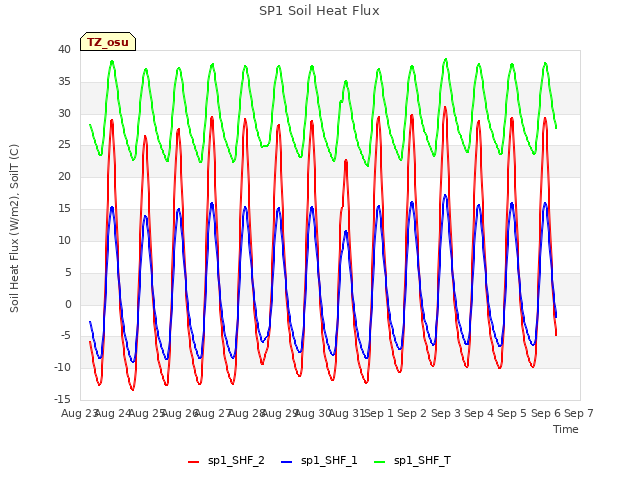Click the 40 y-axis tick label

64,50
